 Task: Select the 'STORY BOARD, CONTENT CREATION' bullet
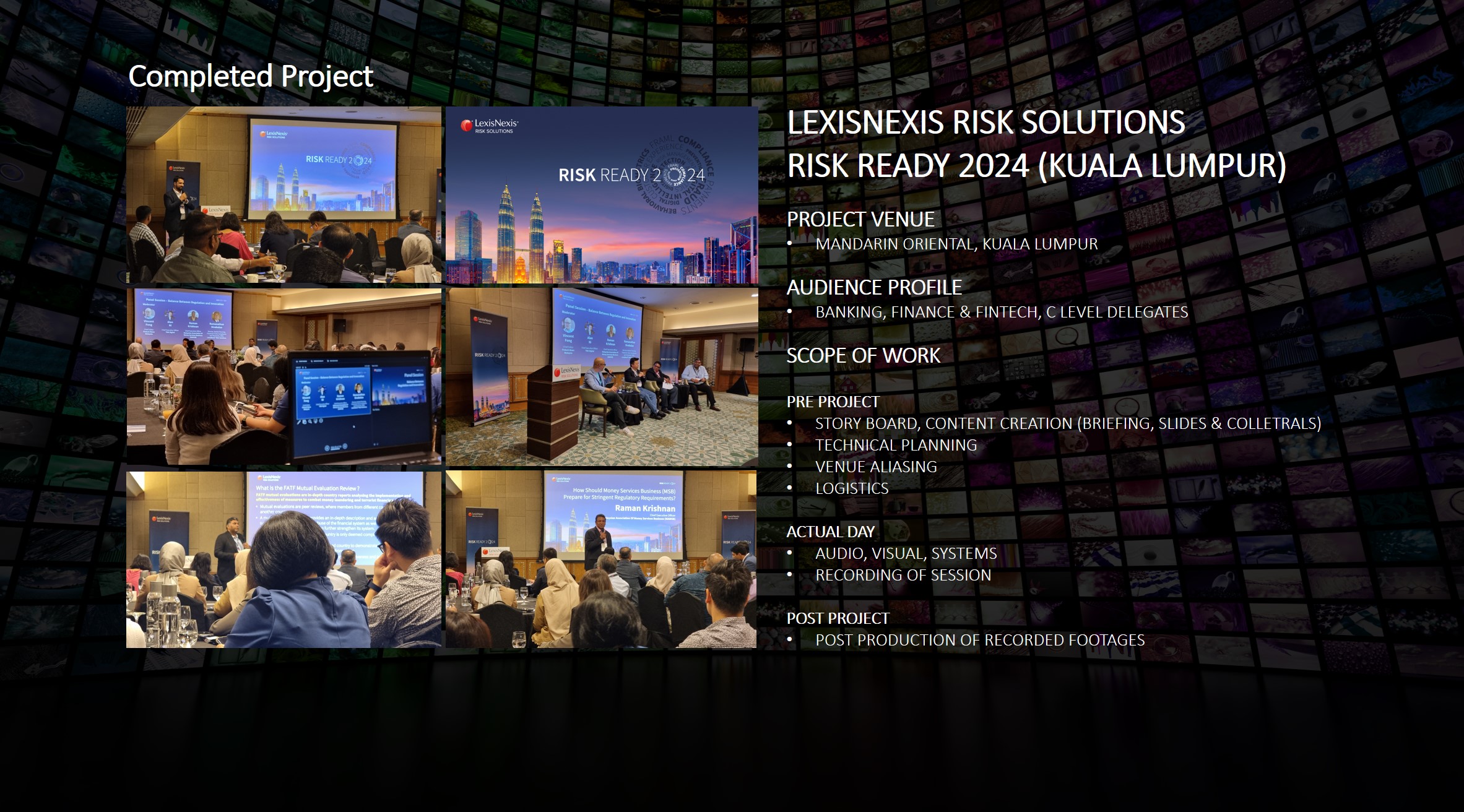click(x=1068, y=423)
